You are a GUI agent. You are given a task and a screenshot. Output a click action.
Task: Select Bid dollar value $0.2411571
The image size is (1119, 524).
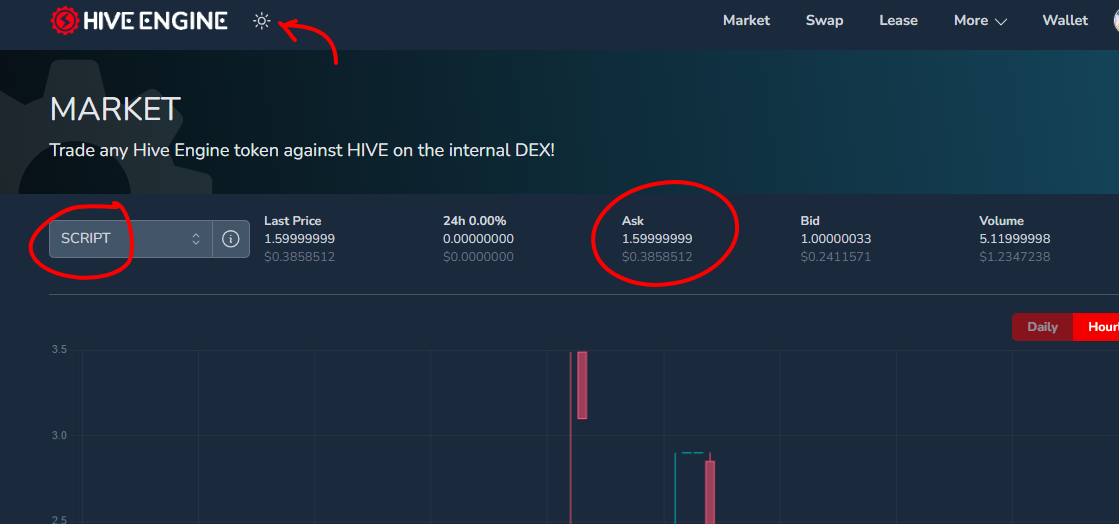click(x=836, y=256)
